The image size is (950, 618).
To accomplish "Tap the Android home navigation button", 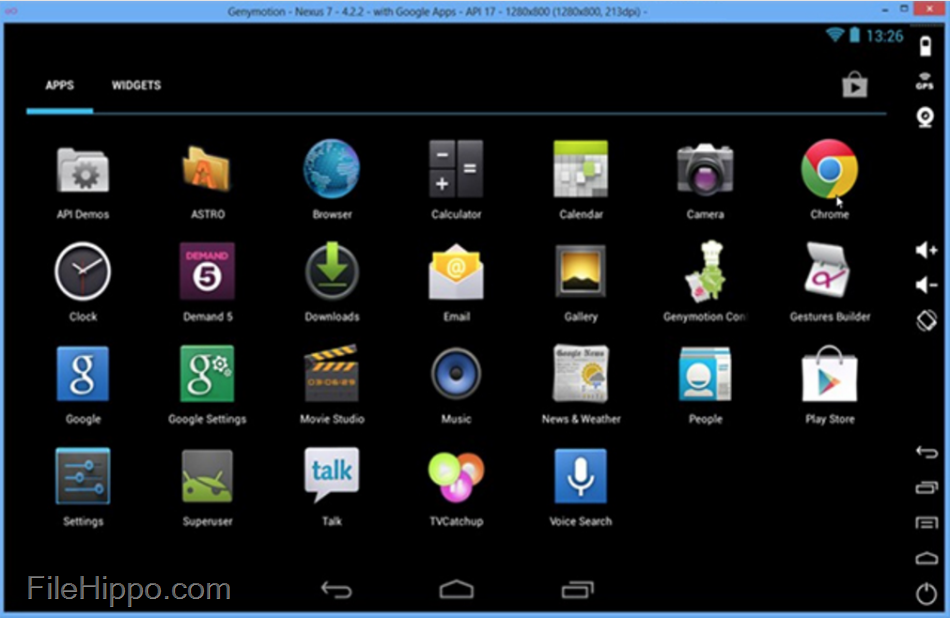I will pos(456,590).
